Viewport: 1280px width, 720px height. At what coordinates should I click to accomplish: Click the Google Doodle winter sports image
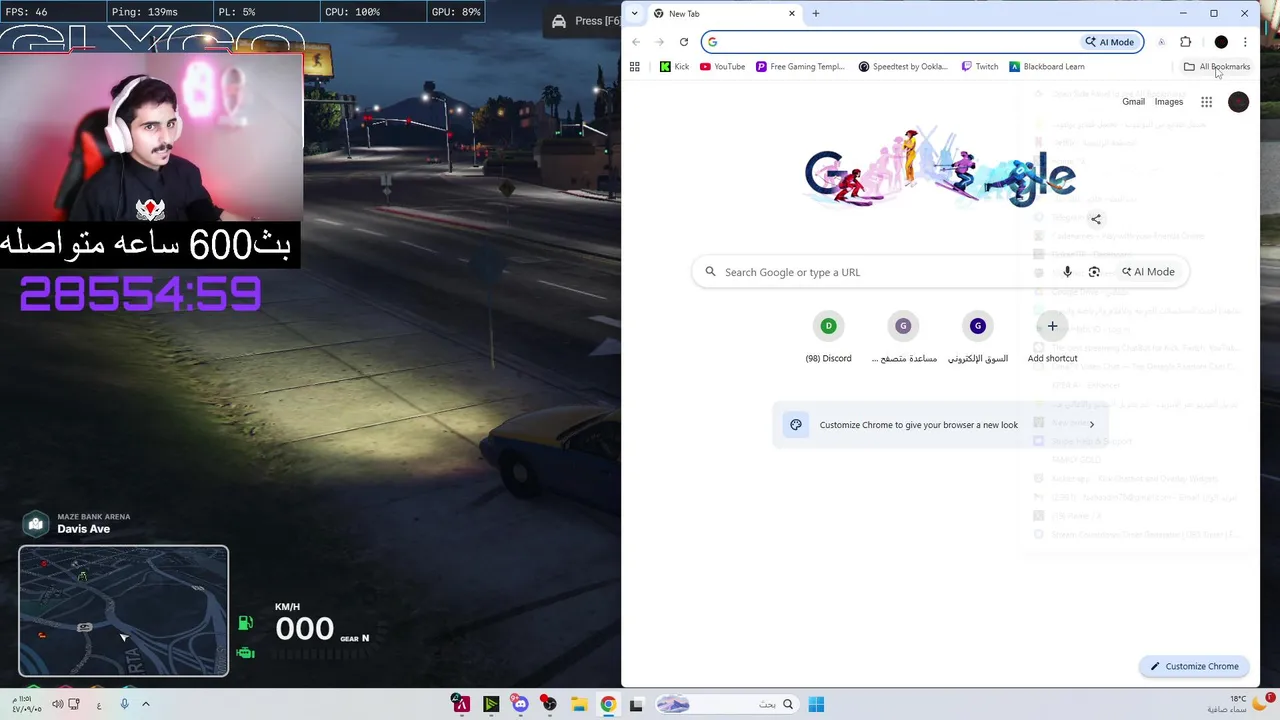click(x=940, y=168)
